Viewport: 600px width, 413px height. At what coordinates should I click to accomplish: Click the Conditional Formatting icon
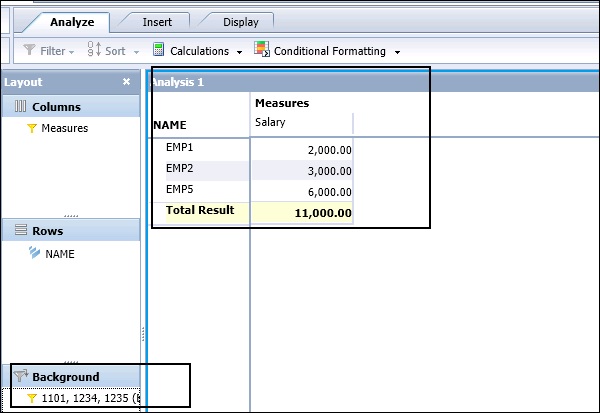262,49
